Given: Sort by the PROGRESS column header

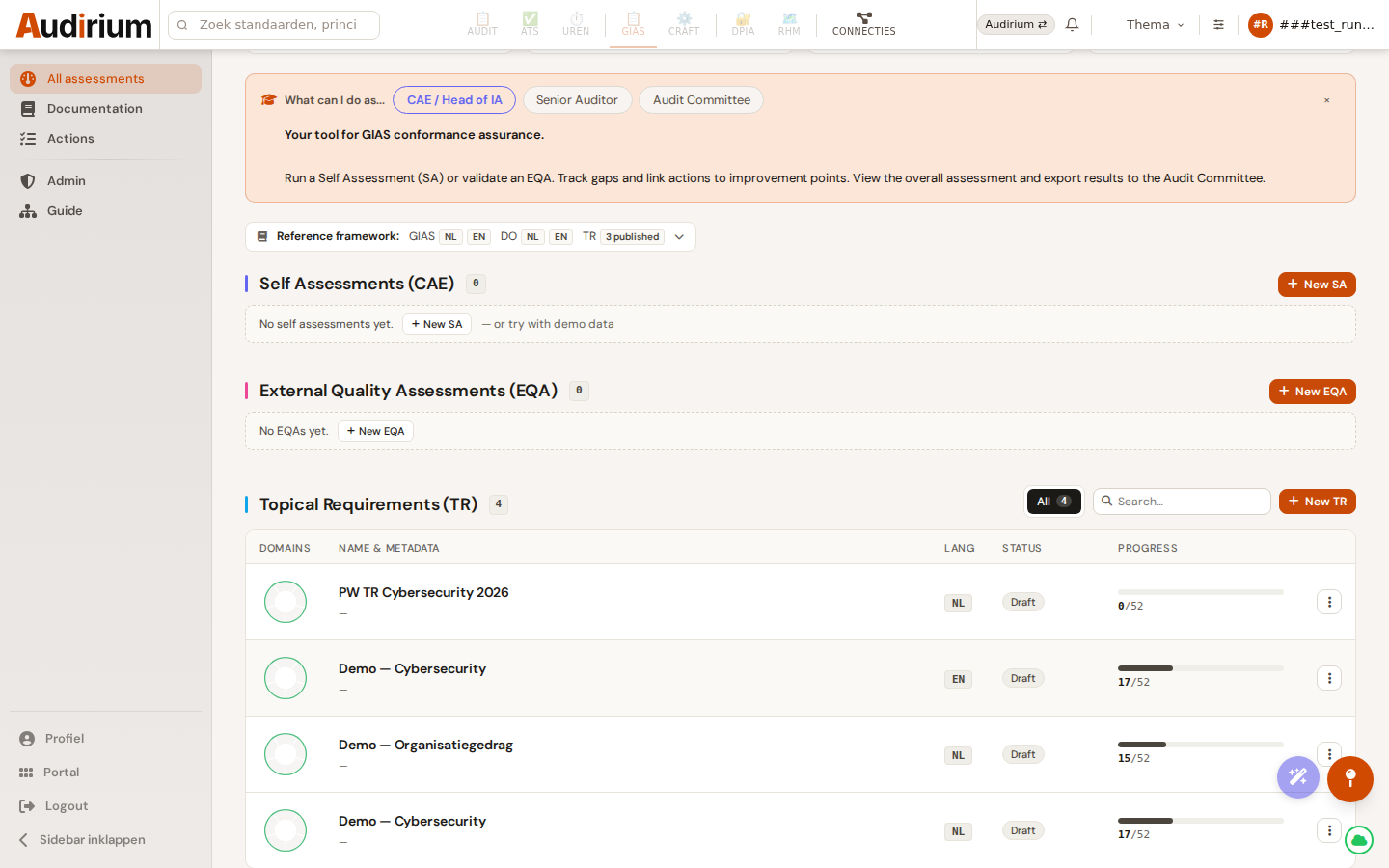Looking at the screenshot, I should point(1147,548).
